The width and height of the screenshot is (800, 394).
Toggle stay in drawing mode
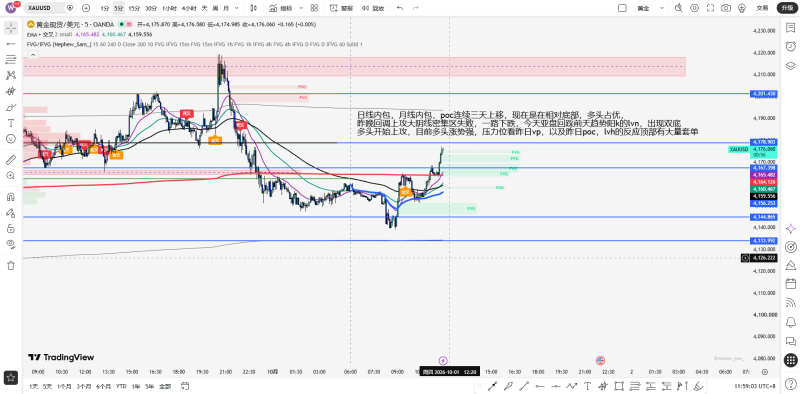[x=11, y=212]
